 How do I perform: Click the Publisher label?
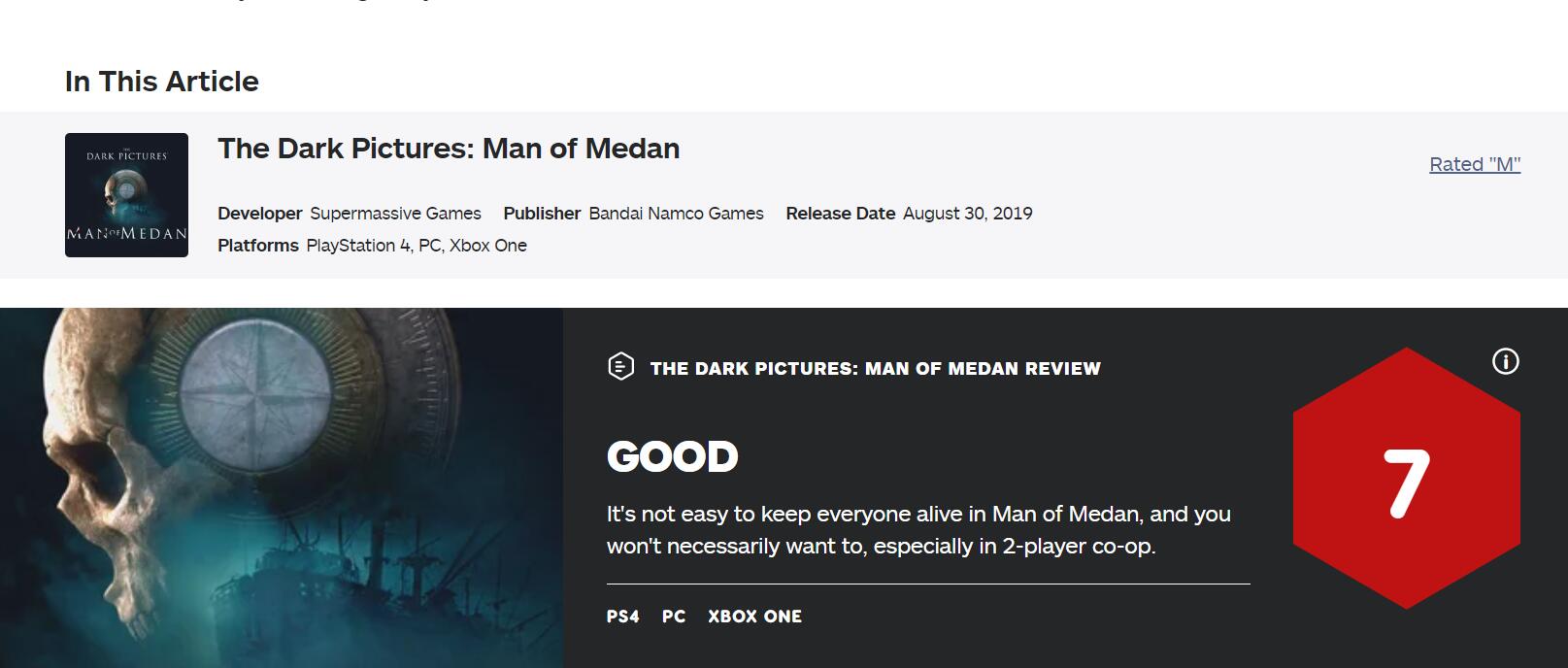[x=542, y=214]
